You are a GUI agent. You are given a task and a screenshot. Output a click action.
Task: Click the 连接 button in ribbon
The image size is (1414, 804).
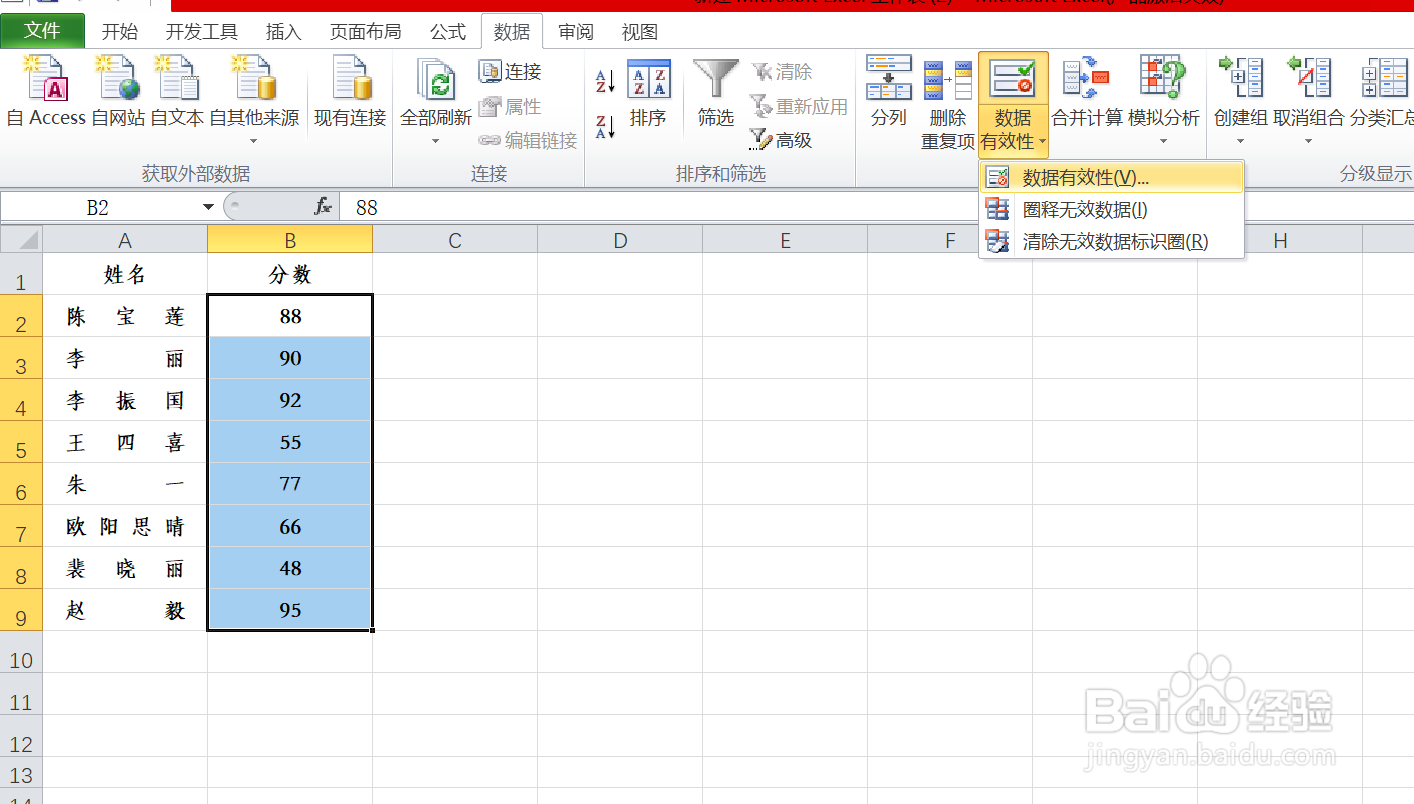click(510, 72)
